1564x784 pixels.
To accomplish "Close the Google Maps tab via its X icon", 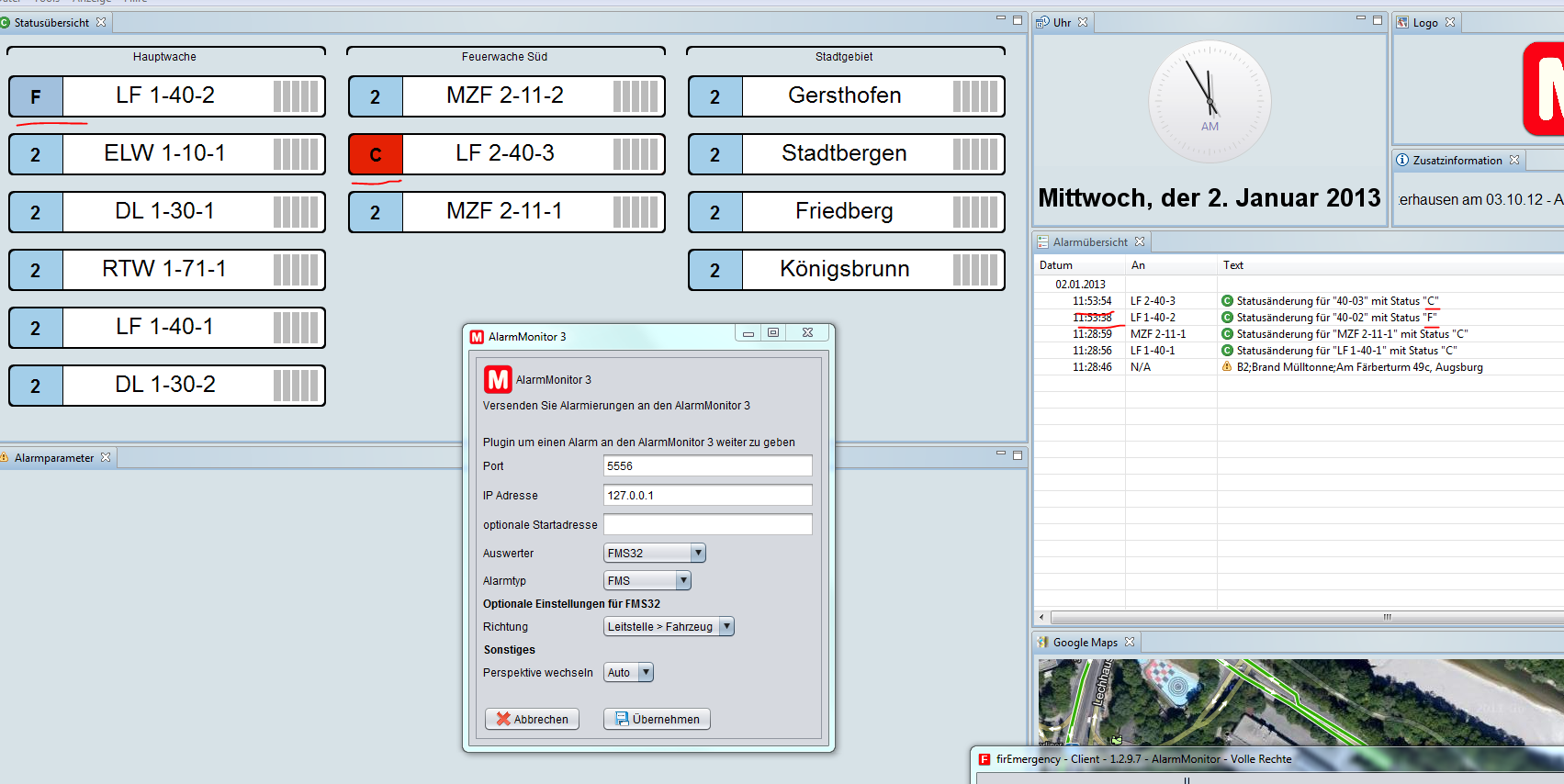I will 1130,643.
